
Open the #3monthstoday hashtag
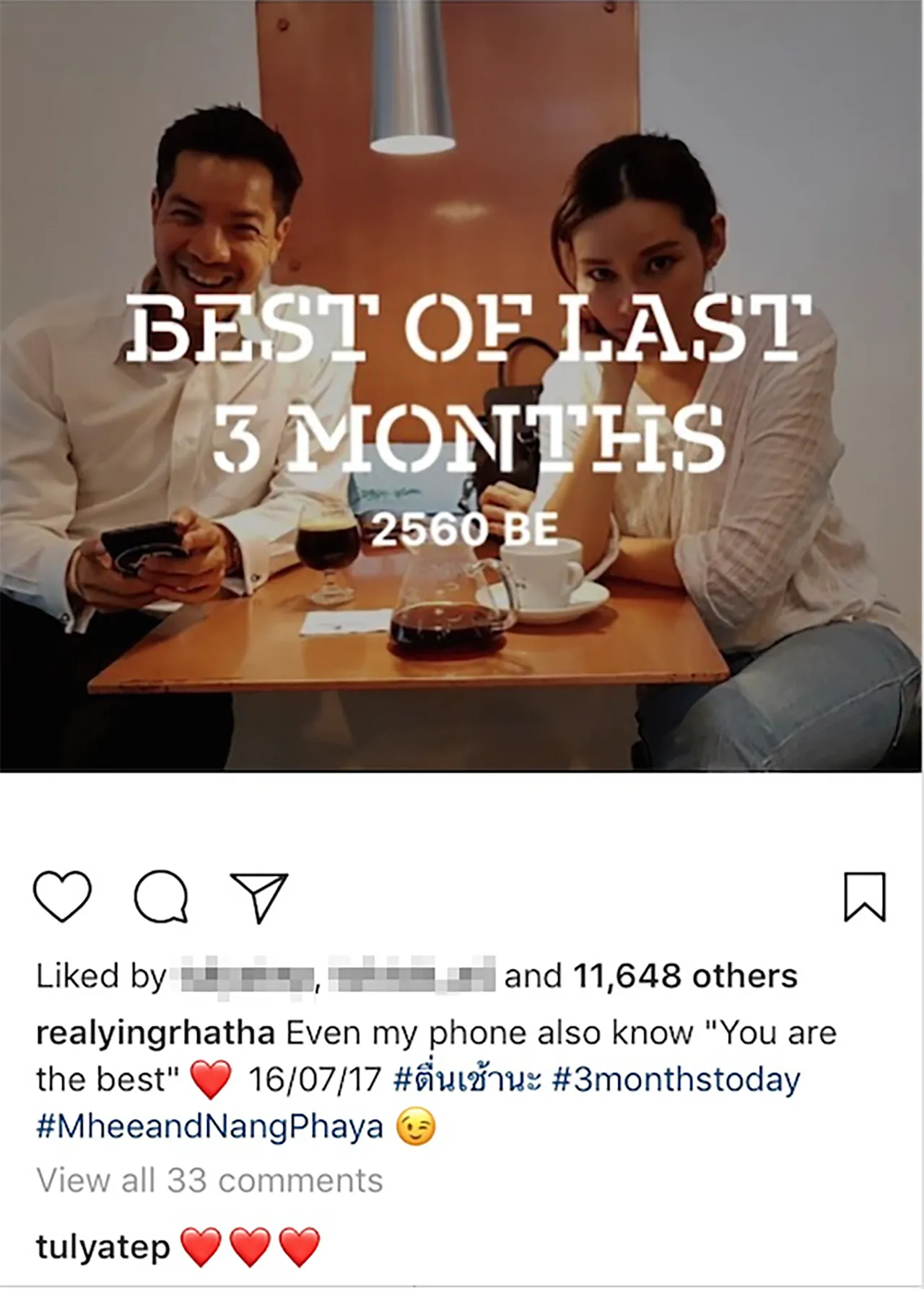pyautogui.click(x=676, y=1080)
